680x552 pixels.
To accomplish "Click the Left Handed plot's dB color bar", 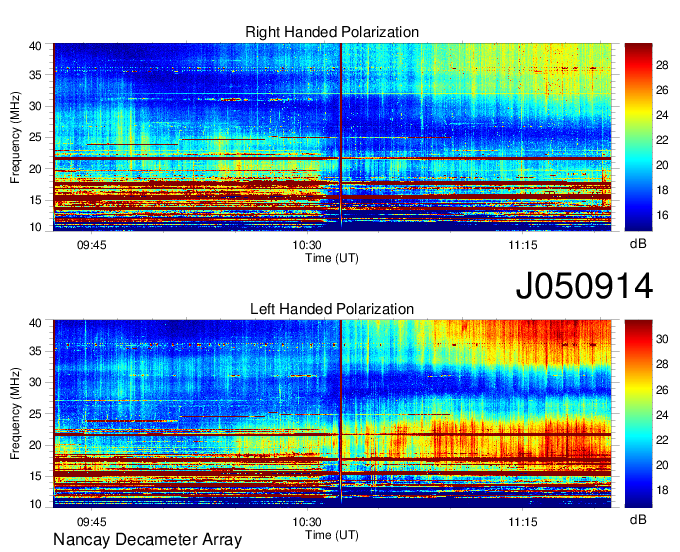I will pos(638,414).
